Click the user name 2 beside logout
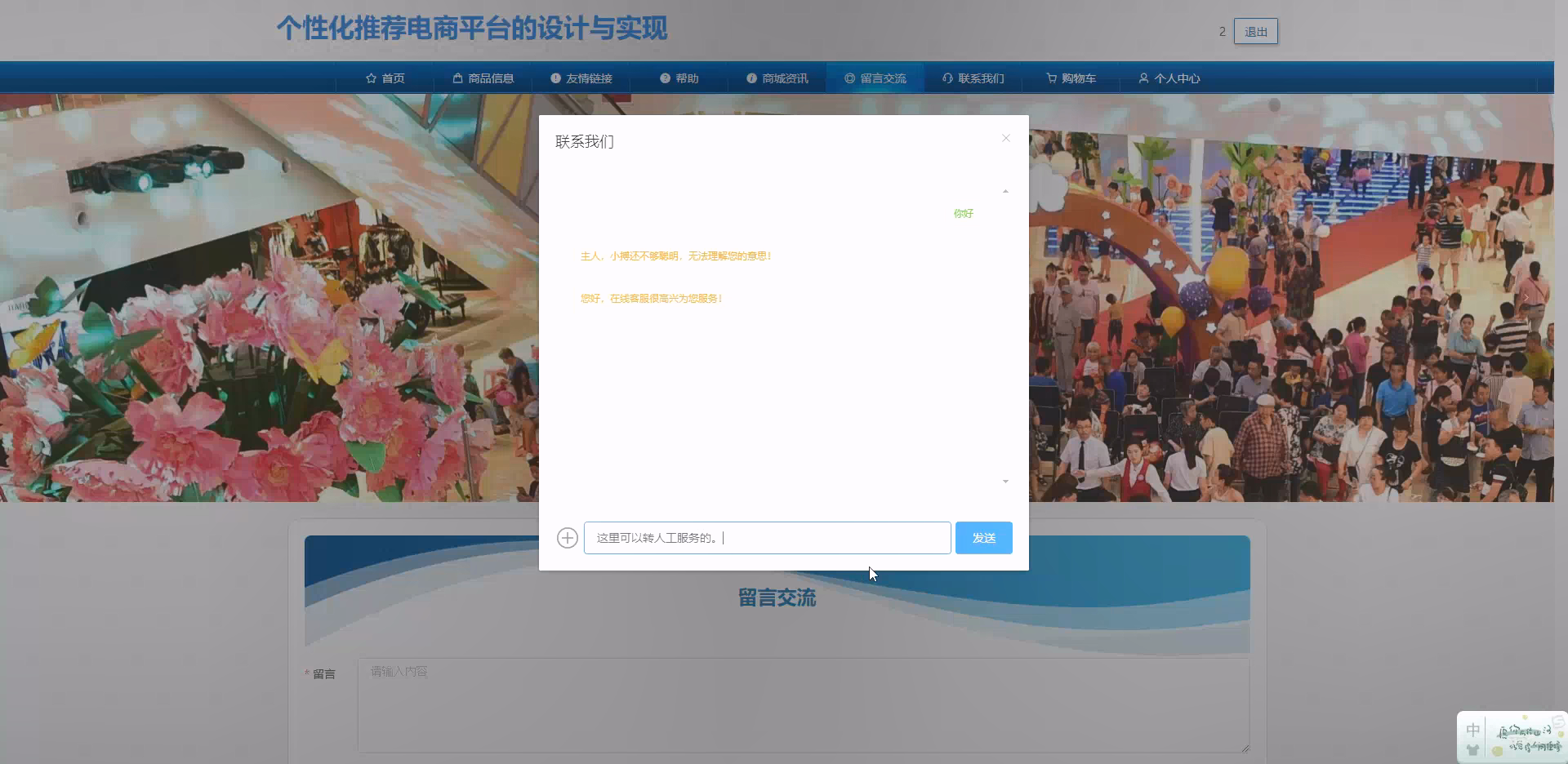The width and height of the screenshot is (1568, 764). coord(1223,32)
